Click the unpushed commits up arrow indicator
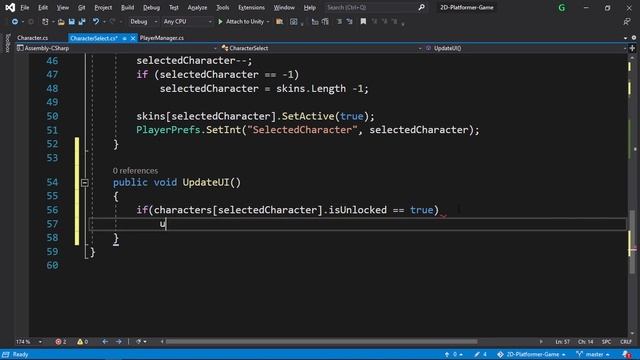The image size is (640, 360). click(x=453, y=354)
